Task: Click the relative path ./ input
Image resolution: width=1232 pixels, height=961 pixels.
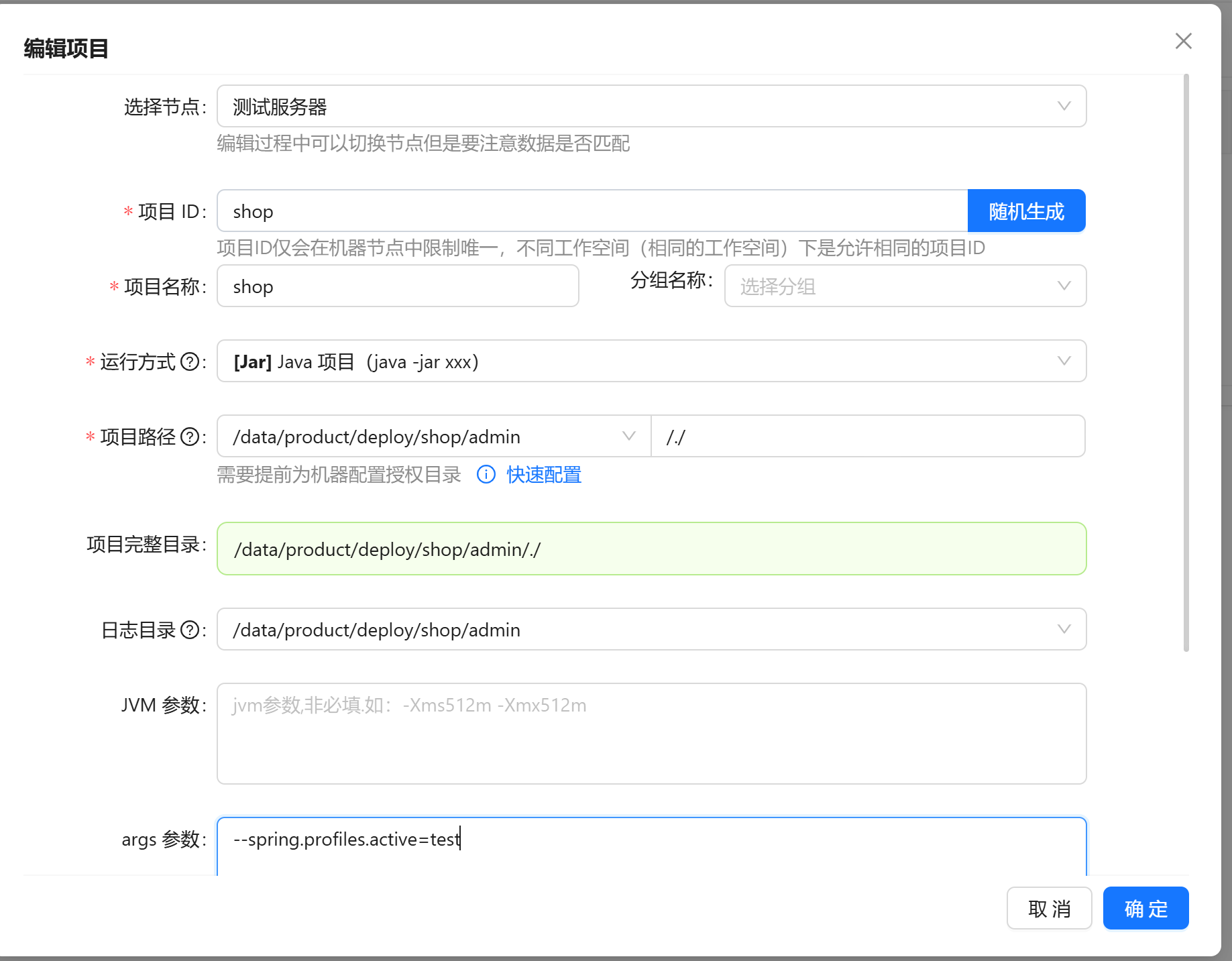Action: point(868,436)
